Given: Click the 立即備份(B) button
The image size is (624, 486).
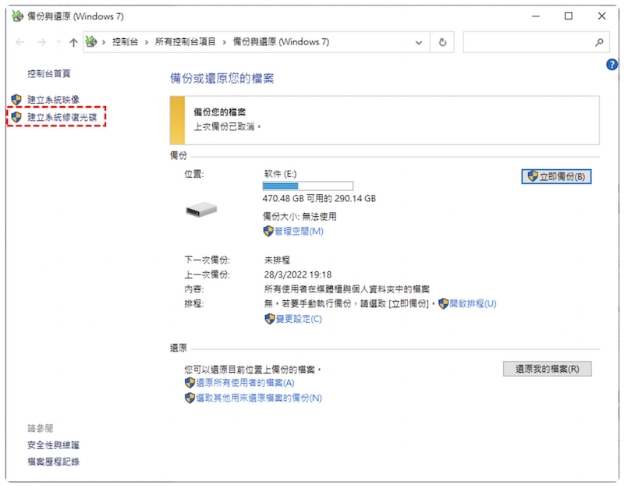Looking at the screenshot, I should [556, 176].
